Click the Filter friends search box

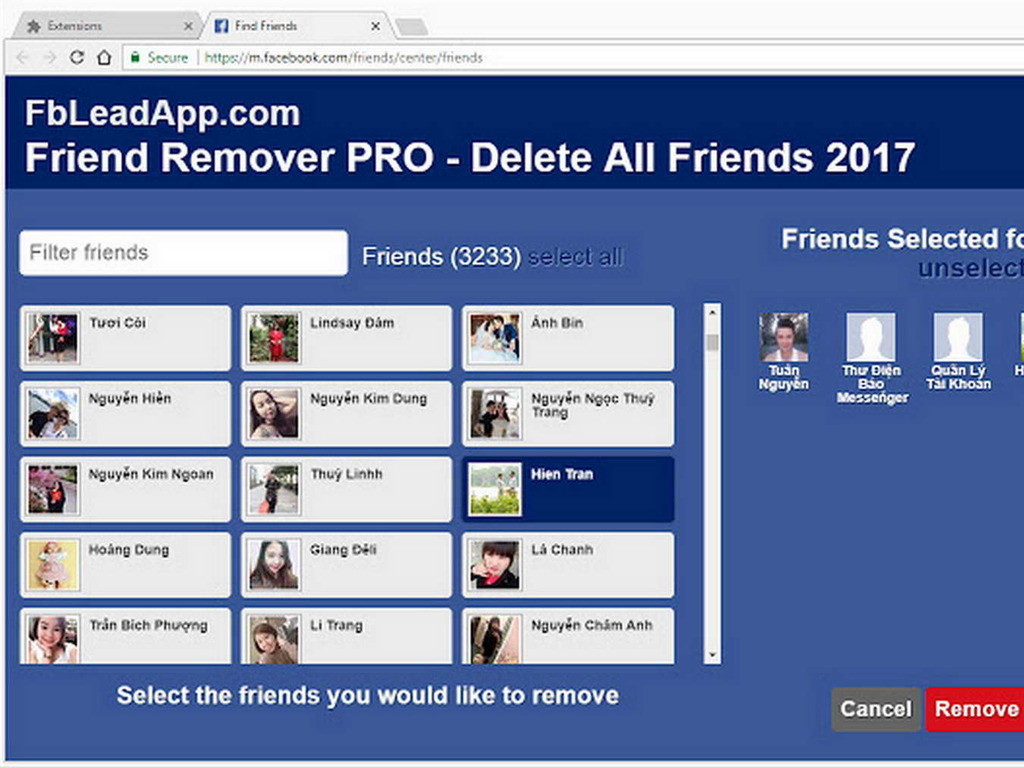pyautogui.click(x=184, y=253)
